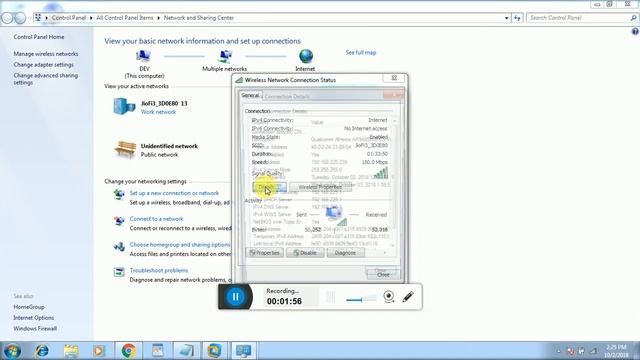
Task: Click the DEV computer icon
Action: click(143, 56)
